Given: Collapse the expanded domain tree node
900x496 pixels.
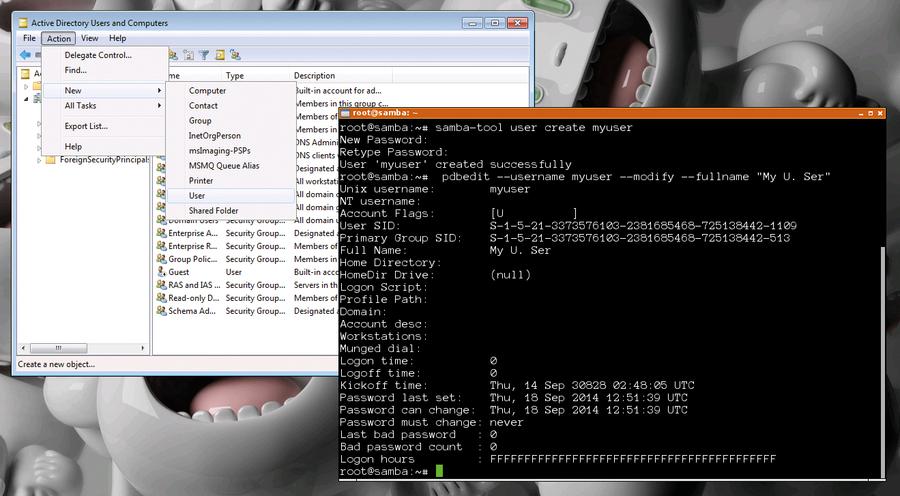Looking at the screenshot, I should click(26, 99).
